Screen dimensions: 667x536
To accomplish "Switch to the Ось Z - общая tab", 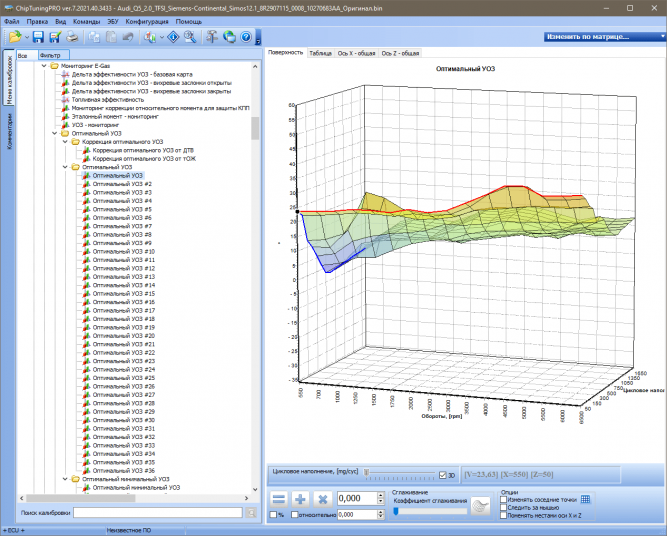I will (400, 53).
